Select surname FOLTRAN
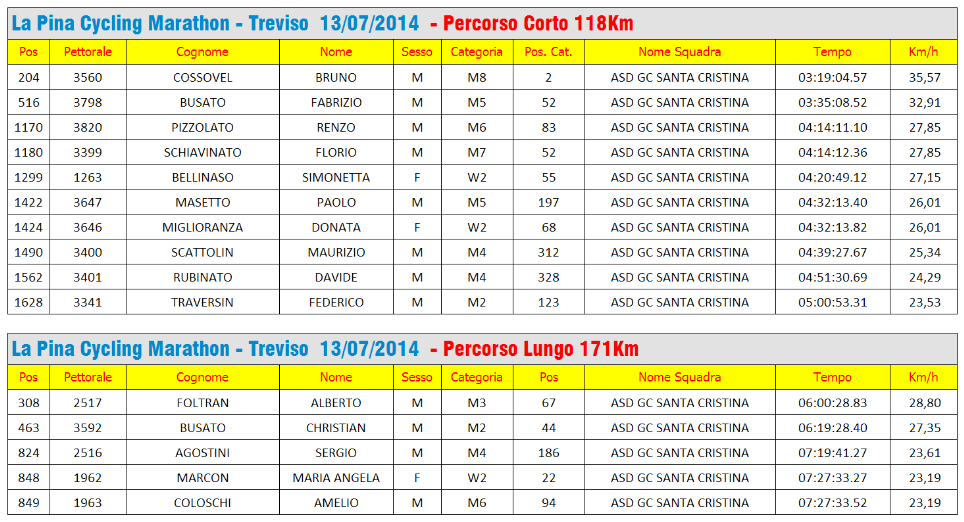The height and width of the screenshot is (522, 964). point(202,403)
